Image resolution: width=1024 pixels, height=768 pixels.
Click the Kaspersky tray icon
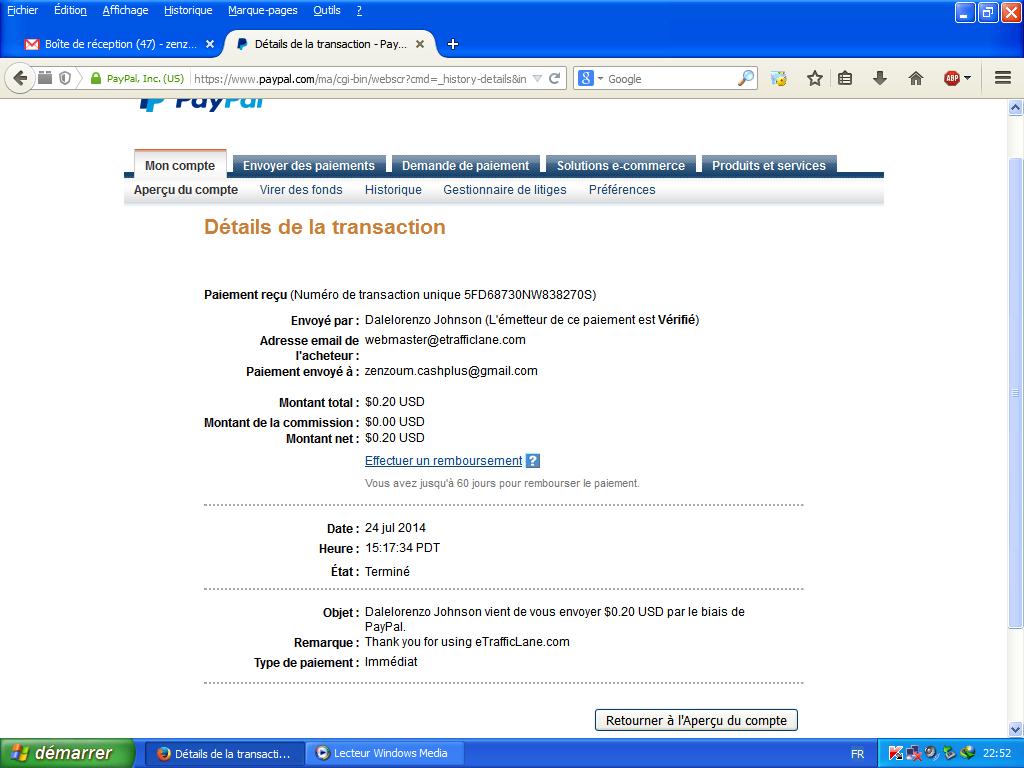(x=896, y=754)
